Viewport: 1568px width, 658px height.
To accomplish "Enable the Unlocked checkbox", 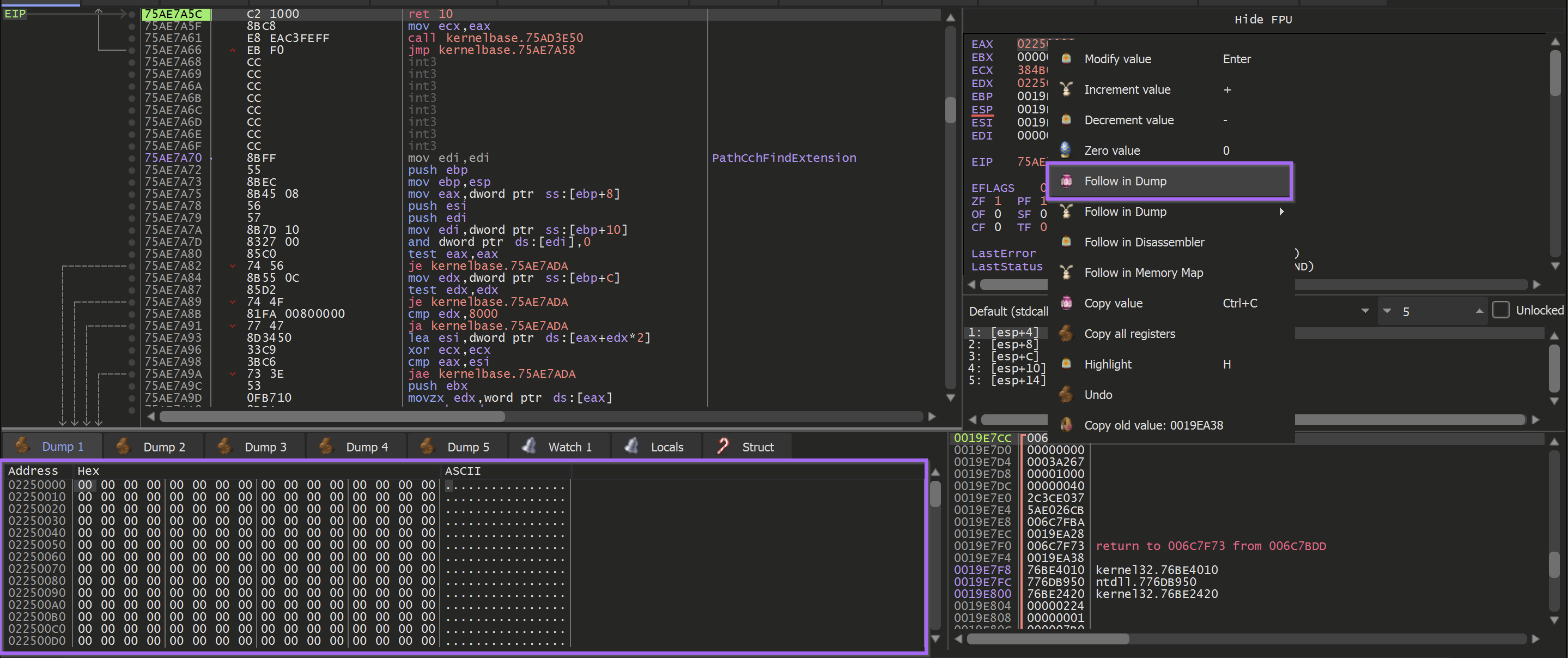I will point(1500,310).
